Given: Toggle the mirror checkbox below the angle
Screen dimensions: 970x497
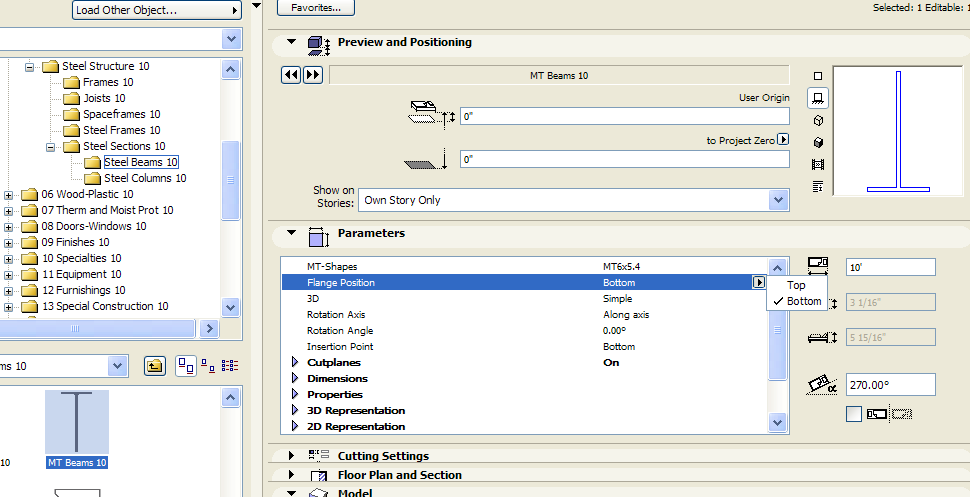Looking at the screenshot, I should click(854, 414).
